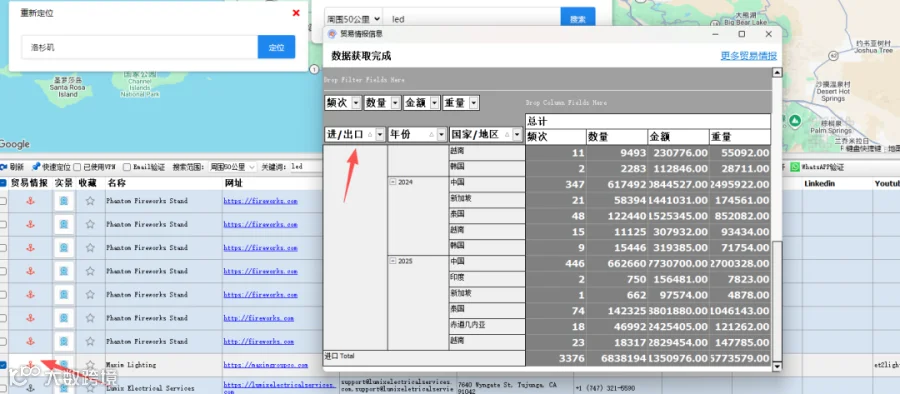This screenshot has width=900, height=394.
Task: Open the 更多贸易情报 link
Action: (749, 56)
